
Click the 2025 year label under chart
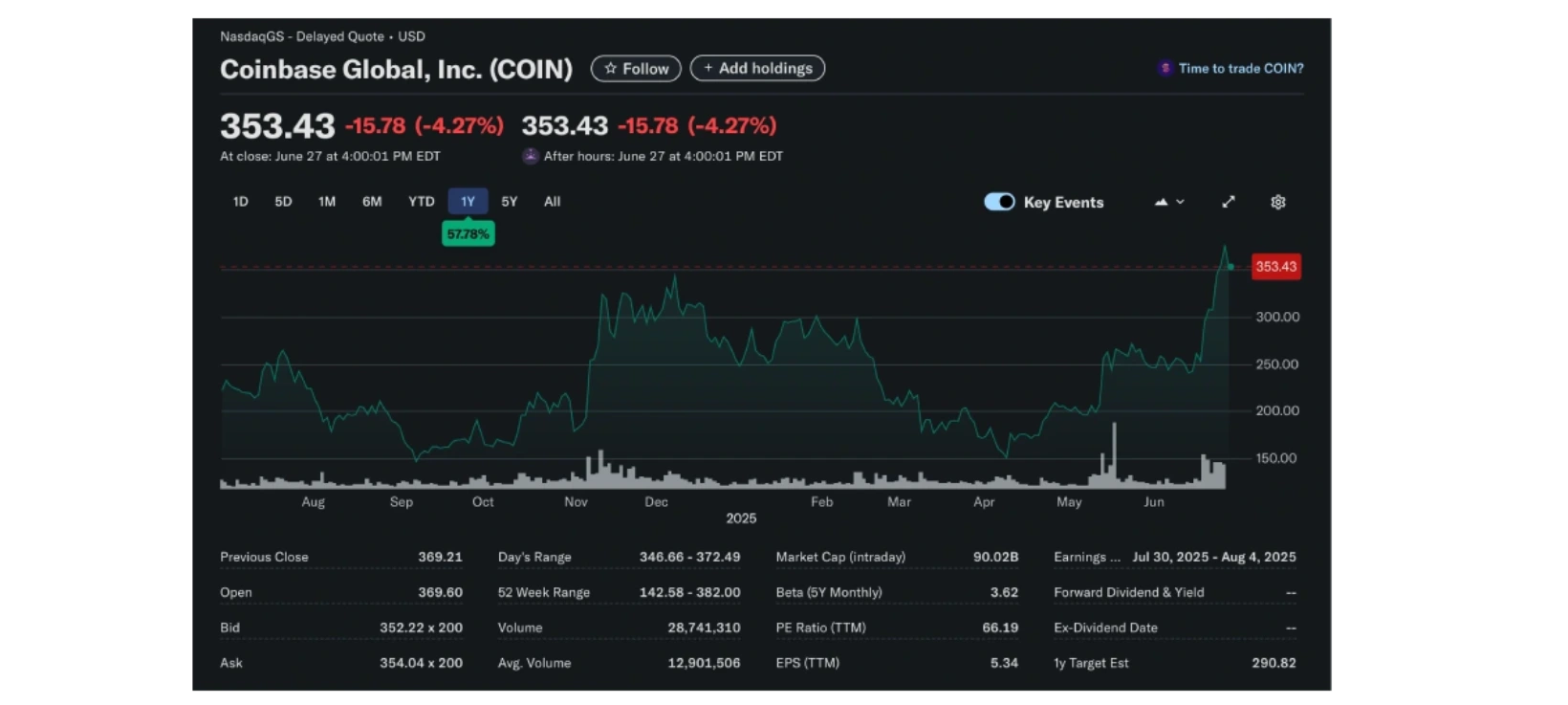(x=741, y=518)
